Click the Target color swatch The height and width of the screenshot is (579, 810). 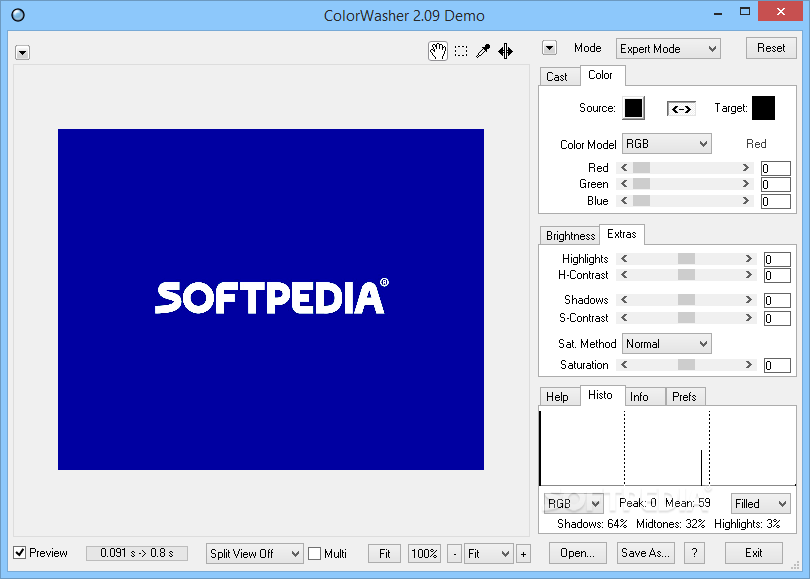(x=764, y=108)
